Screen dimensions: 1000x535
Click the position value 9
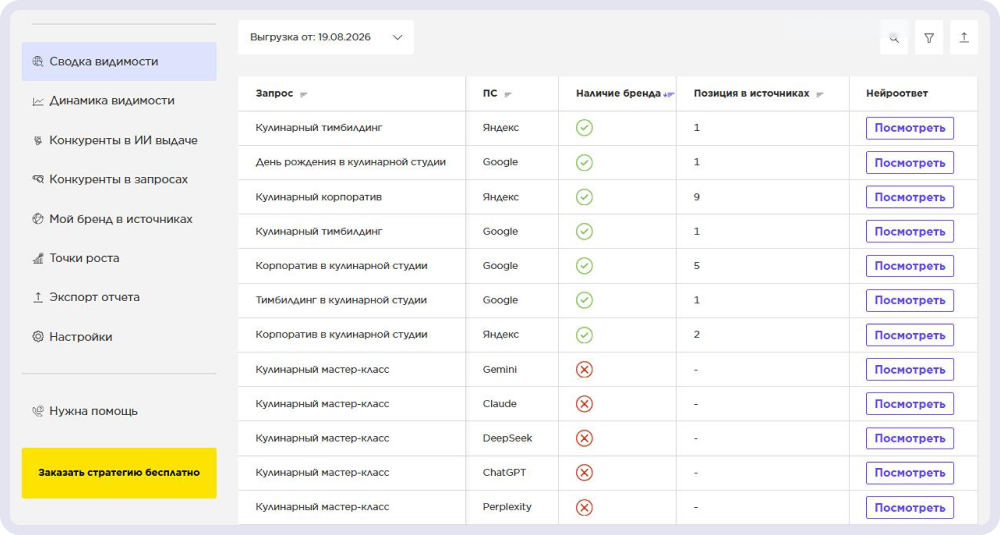tap(696, 197)
